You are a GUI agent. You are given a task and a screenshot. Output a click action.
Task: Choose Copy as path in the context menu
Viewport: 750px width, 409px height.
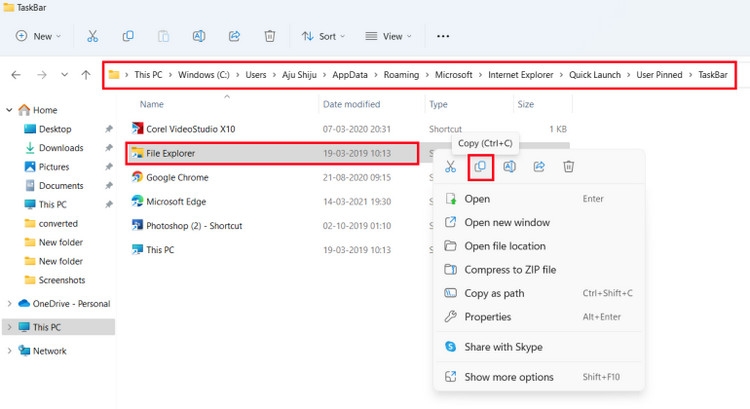(539, 293)
